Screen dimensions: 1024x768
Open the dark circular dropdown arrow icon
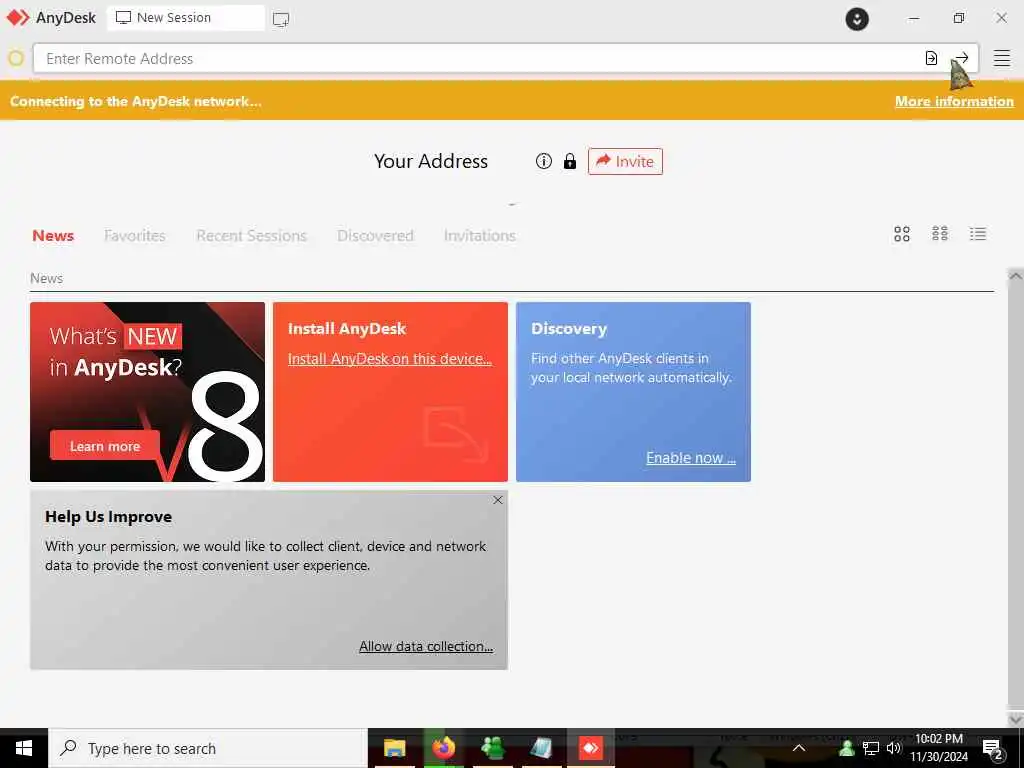pos(857,19)
